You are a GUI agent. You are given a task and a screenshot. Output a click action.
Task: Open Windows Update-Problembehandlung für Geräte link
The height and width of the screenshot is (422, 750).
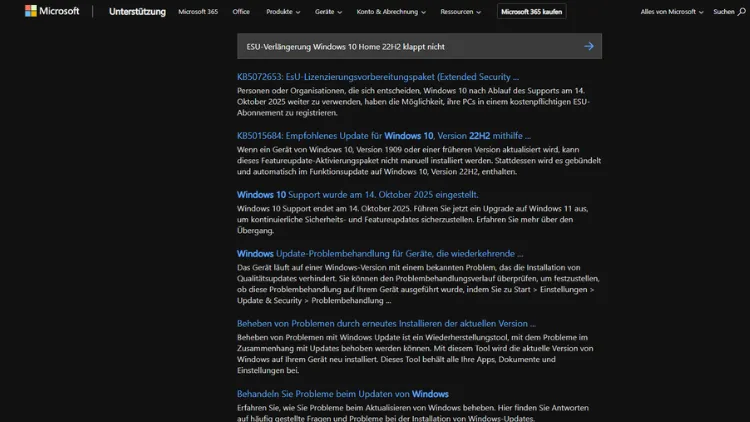pyautogui.click(x=379, y=253)
